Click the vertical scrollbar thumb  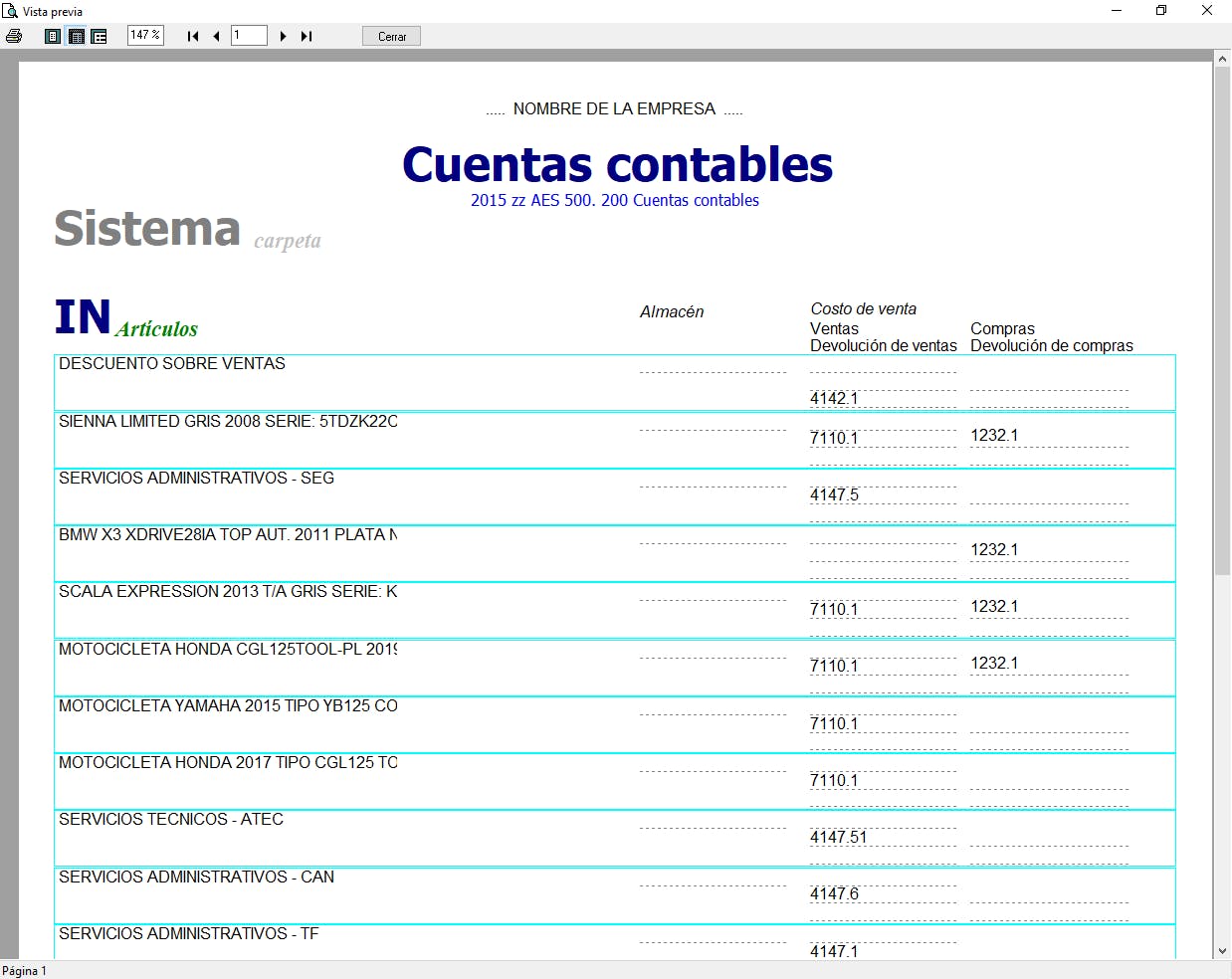coord(1222,320)
